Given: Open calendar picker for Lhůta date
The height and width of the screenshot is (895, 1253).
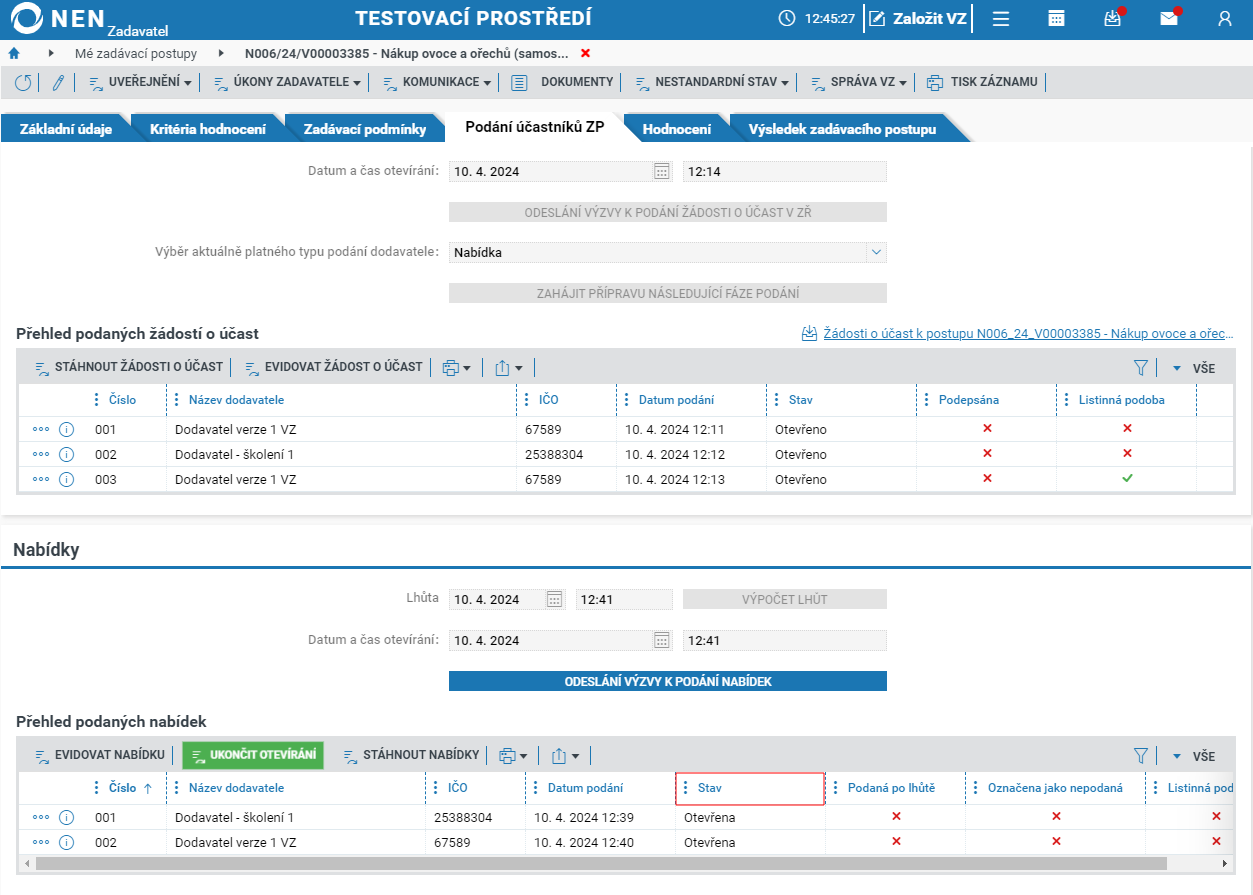Looking at the screenshot, I should point(555,600).
